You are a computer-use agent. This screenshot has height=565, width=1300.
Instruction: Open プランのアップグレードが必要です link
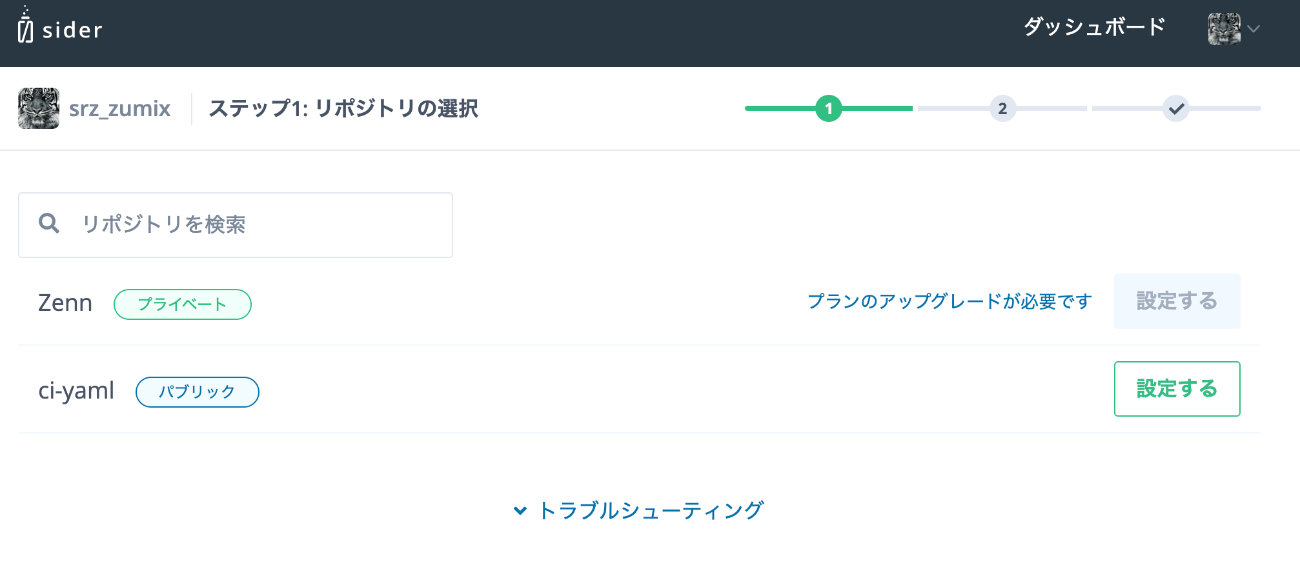949,301
